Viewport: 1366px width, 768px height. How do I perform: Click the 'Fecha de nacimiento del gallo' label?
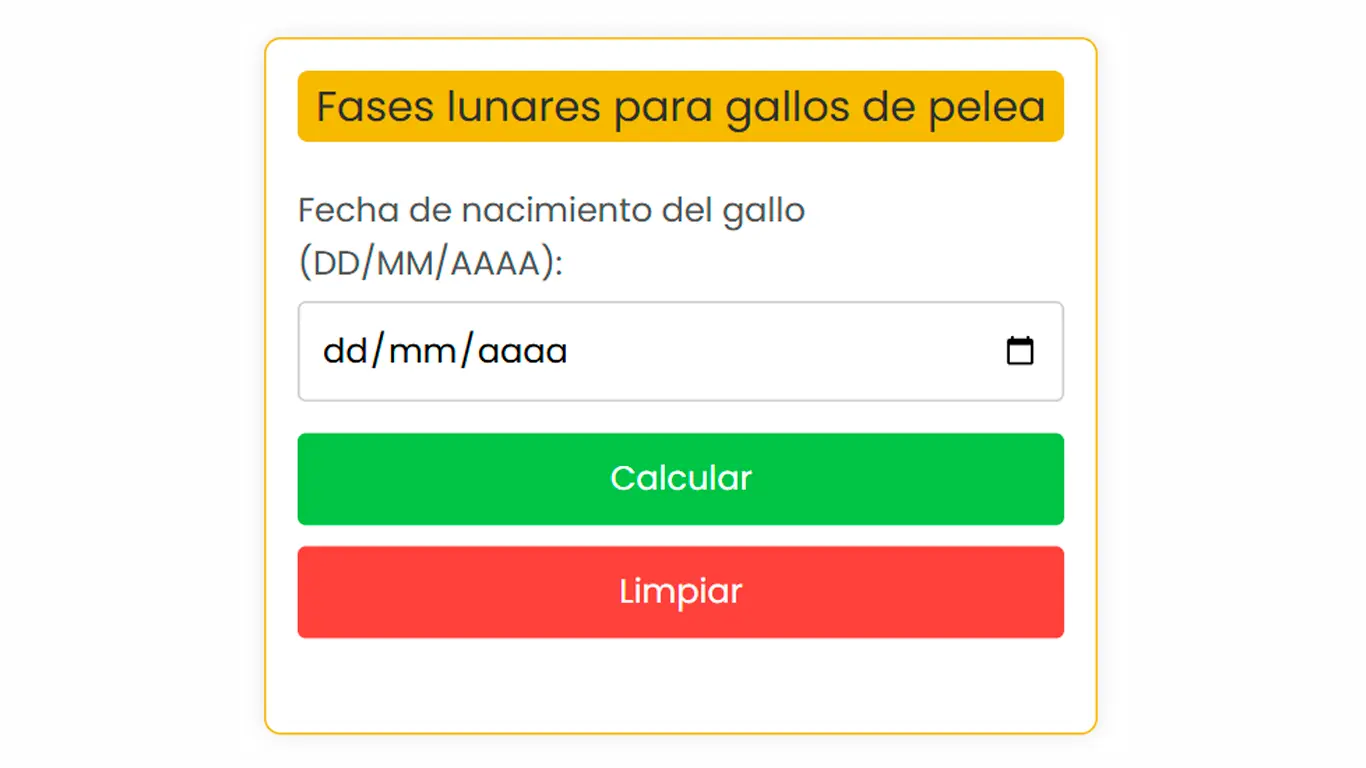[551, 211]
